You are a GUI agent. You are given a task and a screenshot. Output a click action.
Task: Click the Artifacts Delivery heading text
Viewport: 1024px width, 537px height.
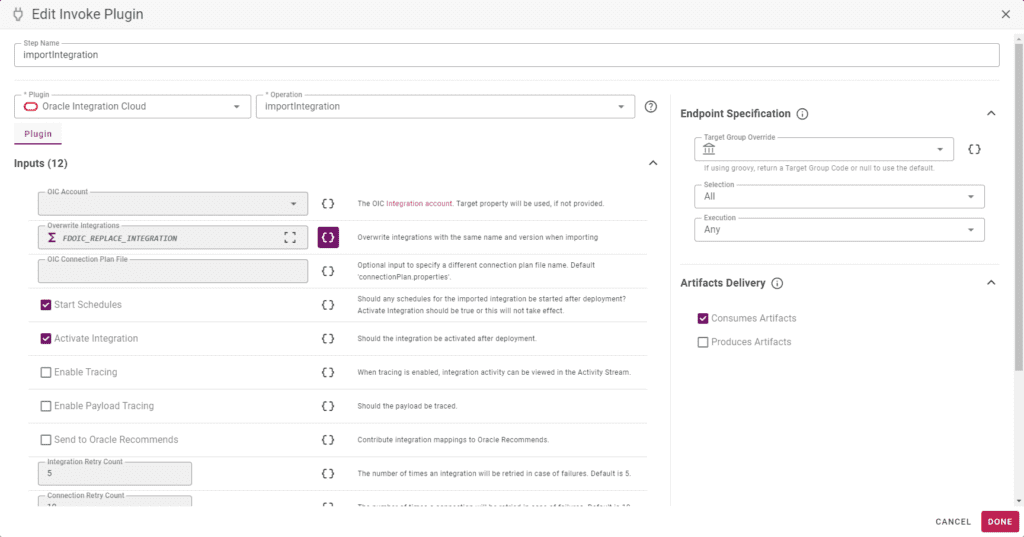(x=723, y=283)
